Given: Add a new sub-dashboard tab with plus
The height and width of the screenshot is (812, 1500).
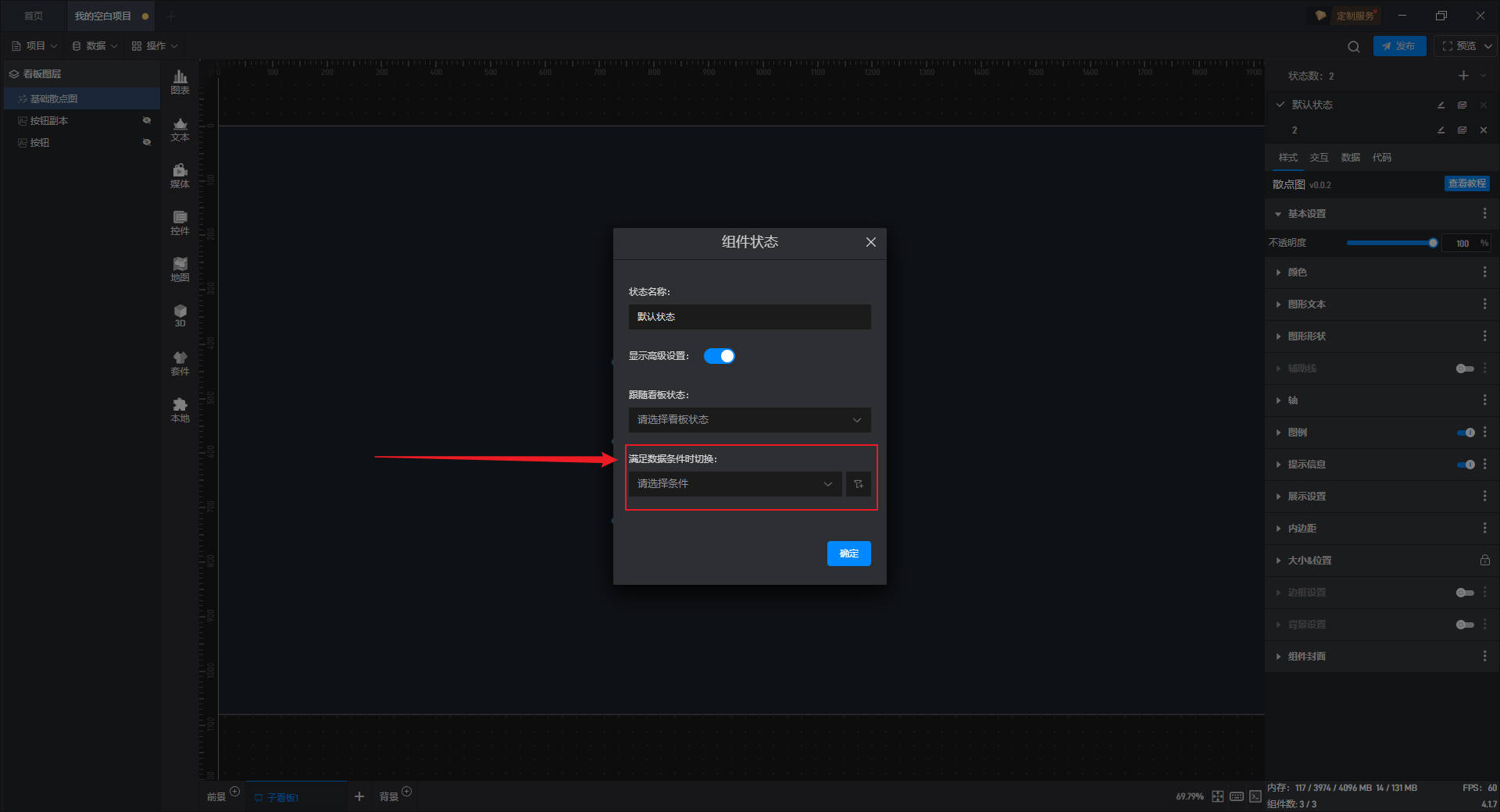Looking at the screenshot, I should pos(359,796).
